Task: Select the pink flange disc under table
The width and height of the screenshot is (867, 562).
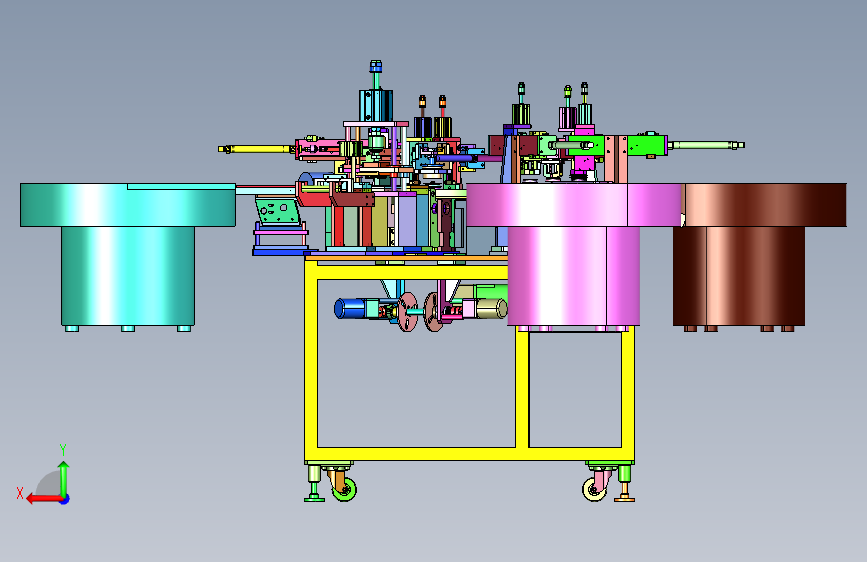Action: 408,313
